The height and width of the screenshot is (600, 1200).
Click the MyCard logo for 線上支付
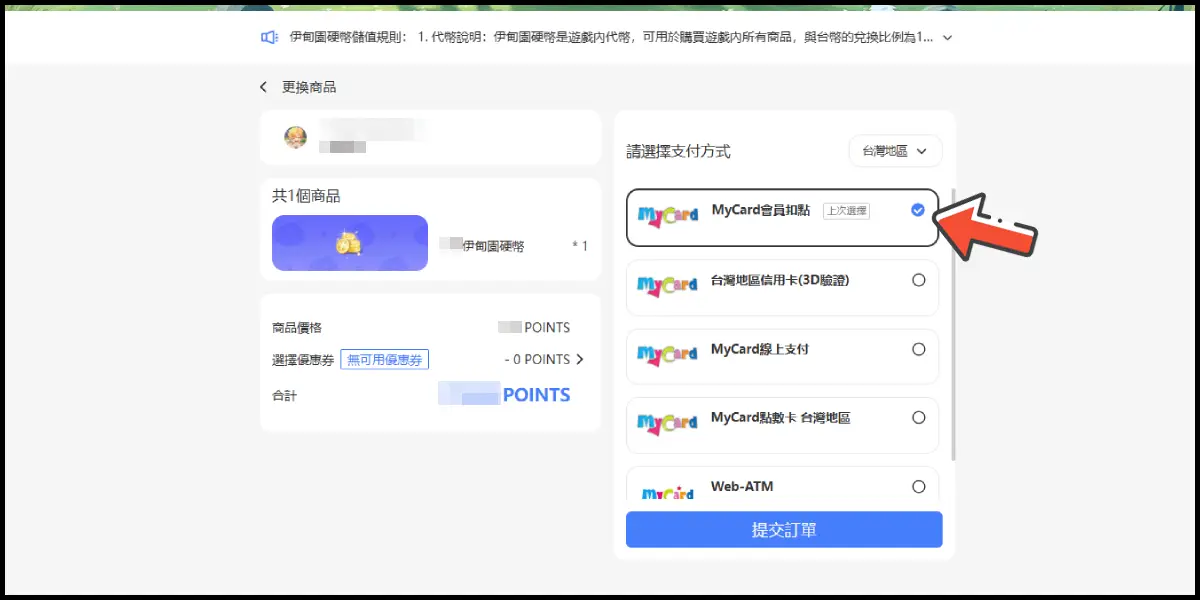(x=667, y=355)
